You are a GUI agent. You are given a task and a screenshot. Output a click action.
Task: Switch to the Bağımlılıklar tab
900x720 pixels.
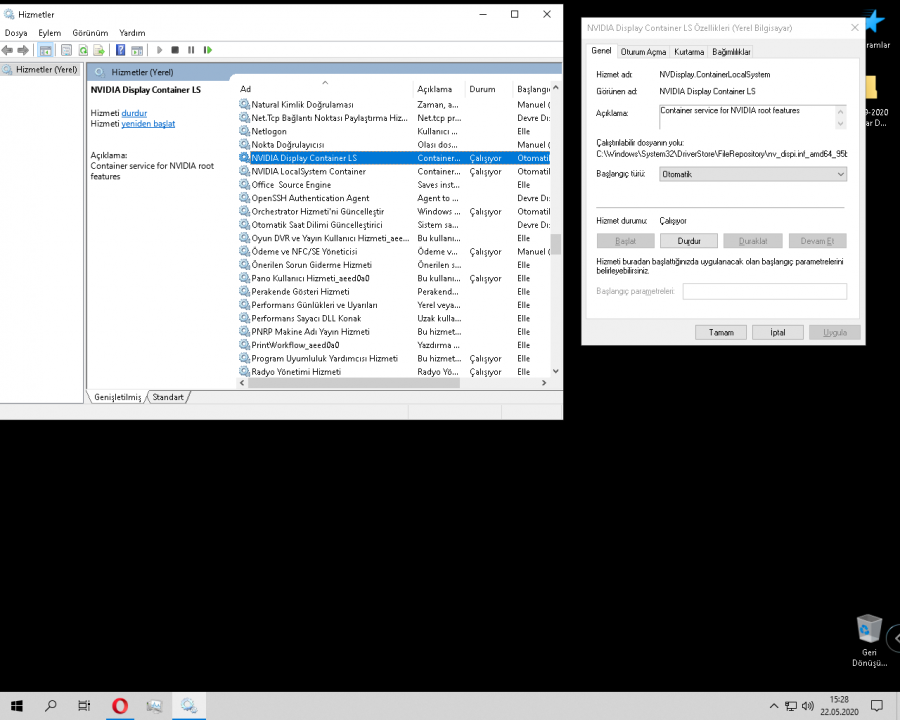731,52
